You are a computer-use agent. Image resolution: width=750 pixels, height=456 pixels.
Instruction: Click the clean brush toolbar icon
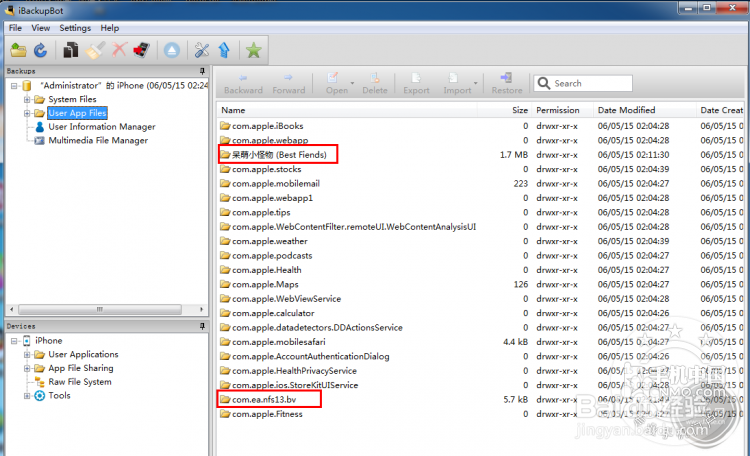point(95,50)
